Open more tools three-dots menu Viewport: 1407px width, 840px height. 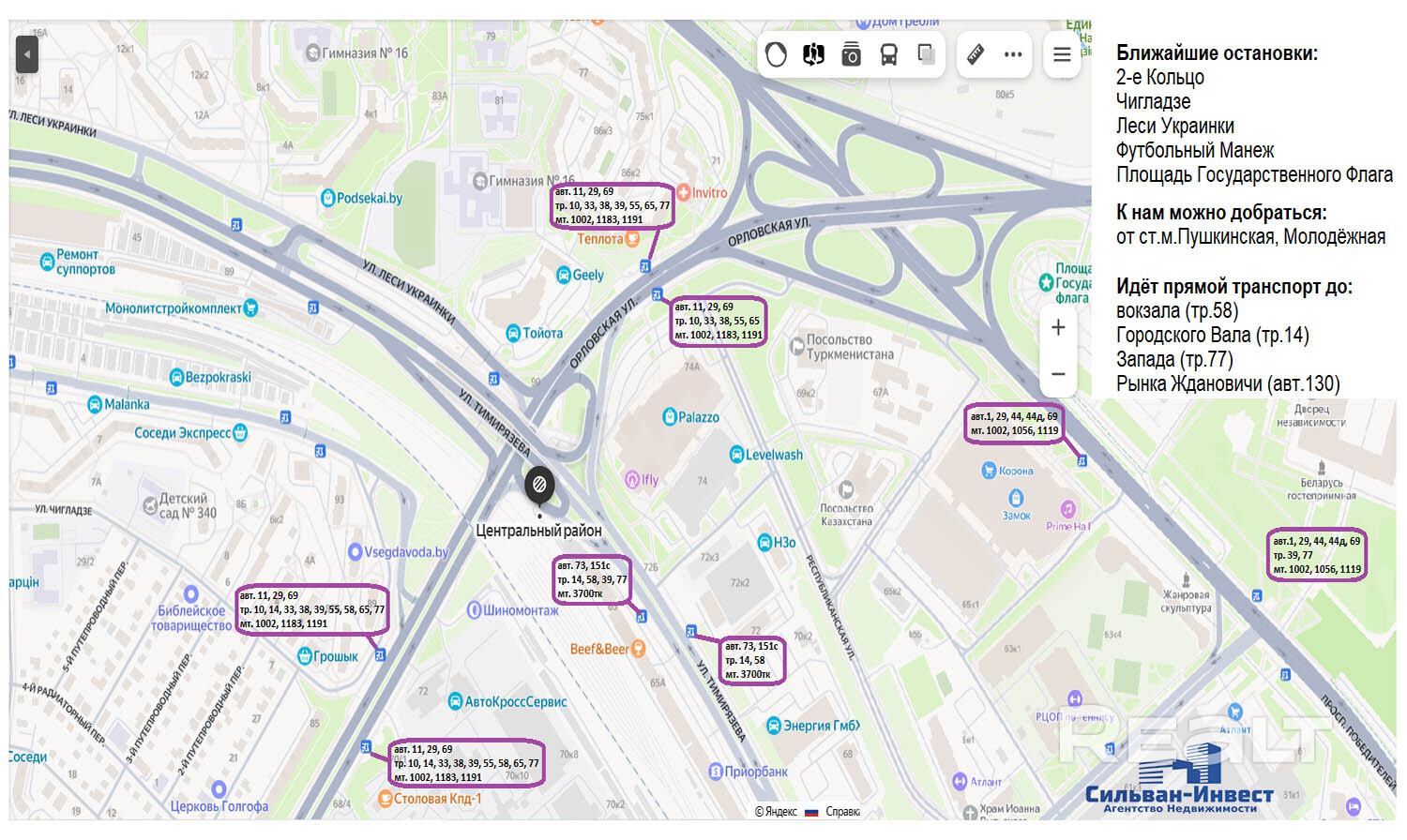coord(1013,54)
